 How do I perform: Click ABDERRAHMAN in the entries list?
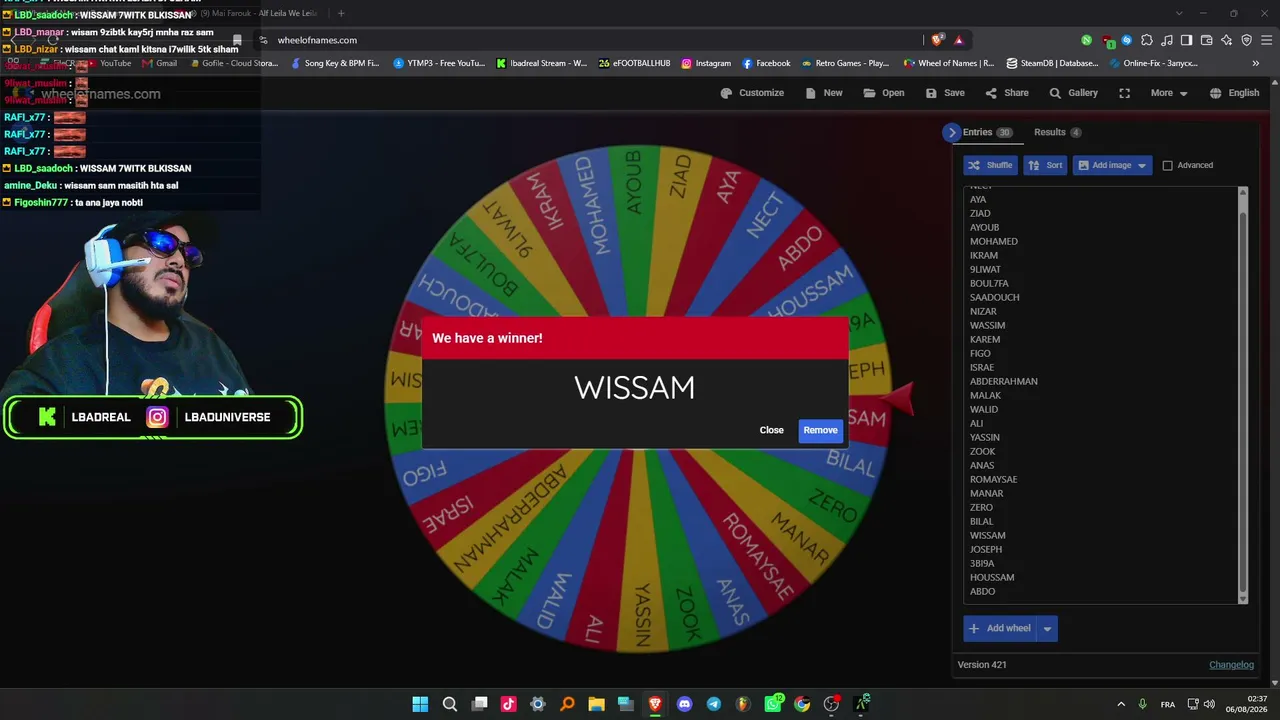pos(1004,381)
